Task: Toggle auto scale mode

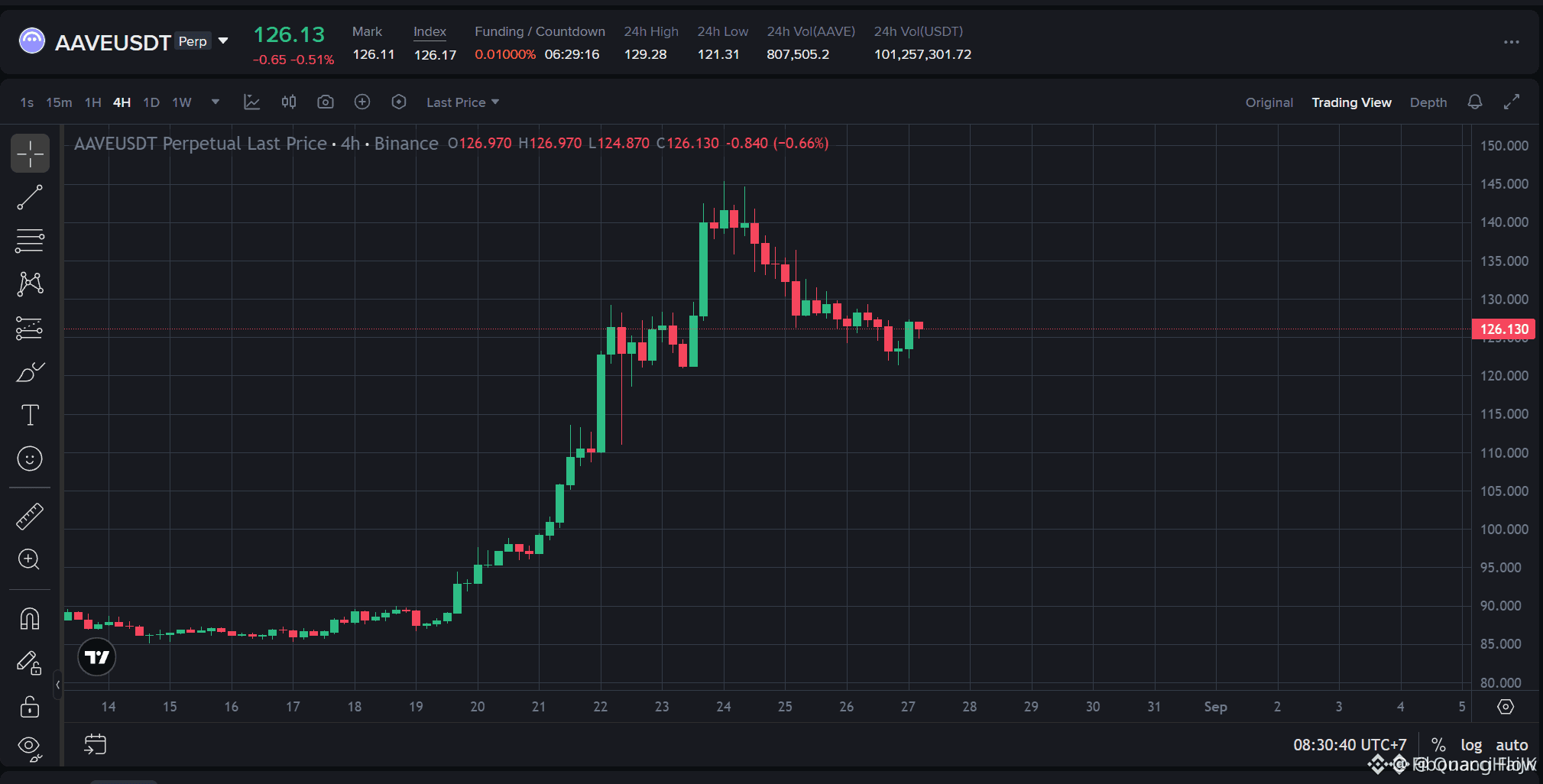Action: coord(1512,745)
